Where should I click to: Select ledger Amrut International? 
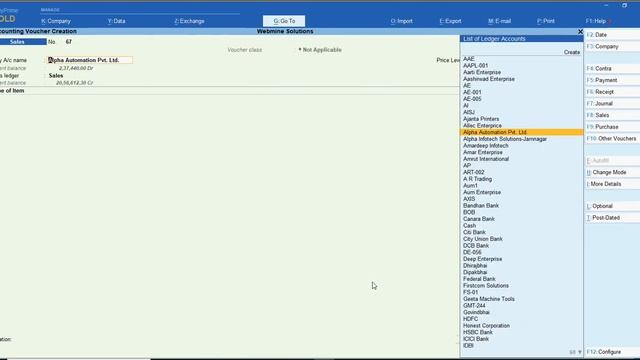(x=486, y=159)
